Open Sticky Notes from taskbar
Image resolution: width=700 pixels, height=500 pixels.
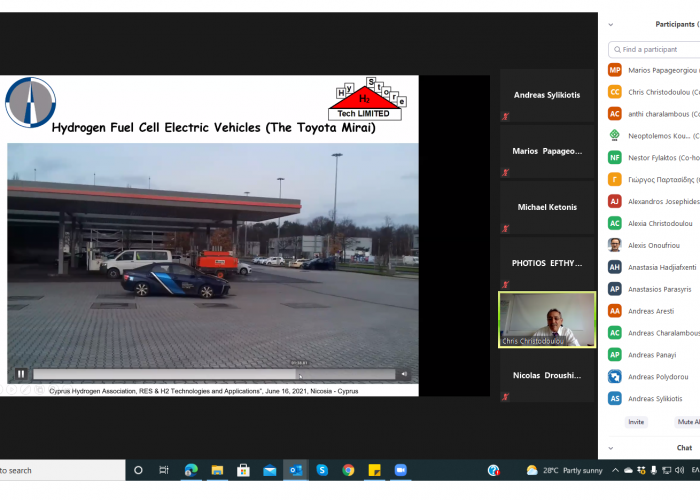[375, 470]
